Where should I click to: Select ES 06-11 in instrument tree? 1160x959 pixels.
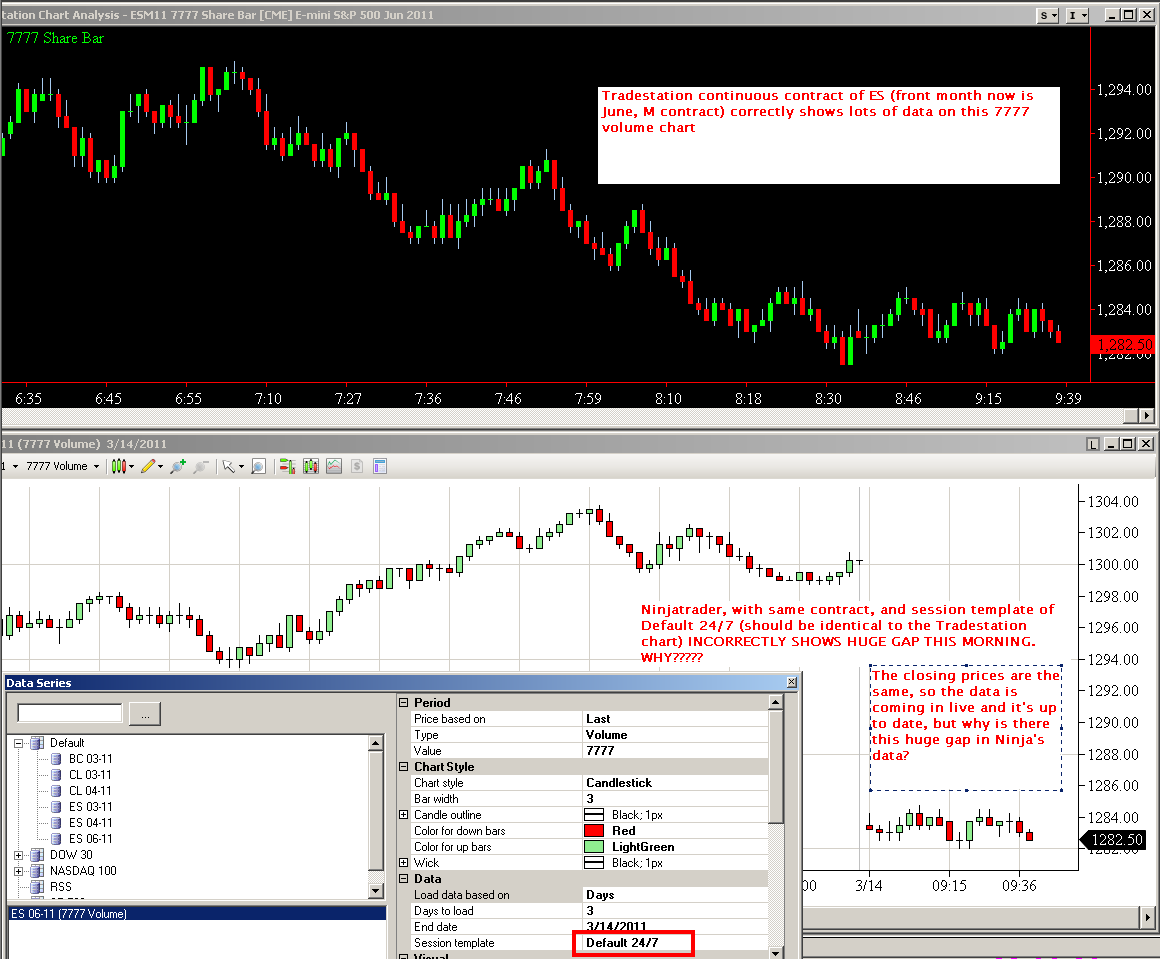pos(90,838)
